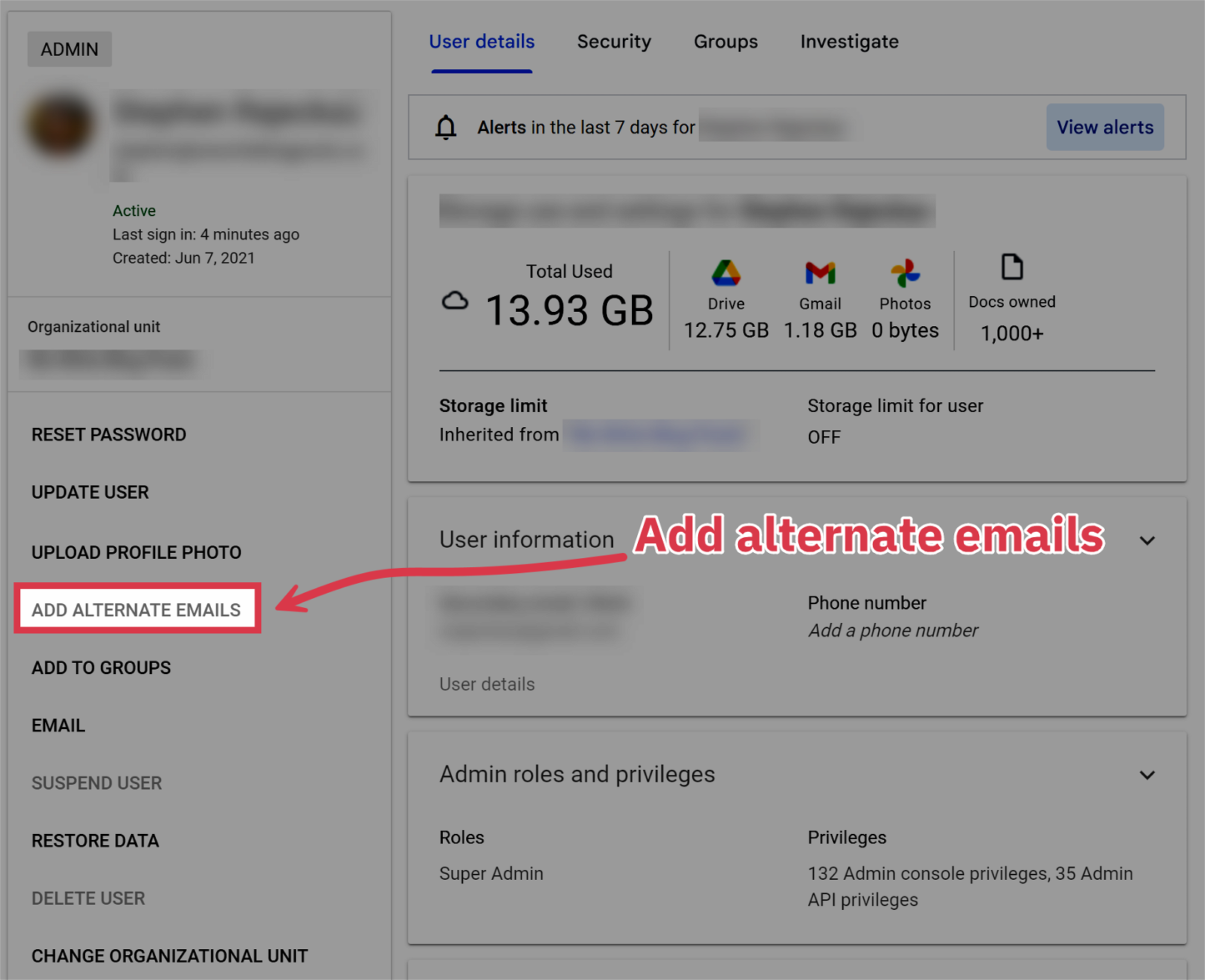Select the User details tab
Viewport: 1205px width, 980px height.
[482, 42]
